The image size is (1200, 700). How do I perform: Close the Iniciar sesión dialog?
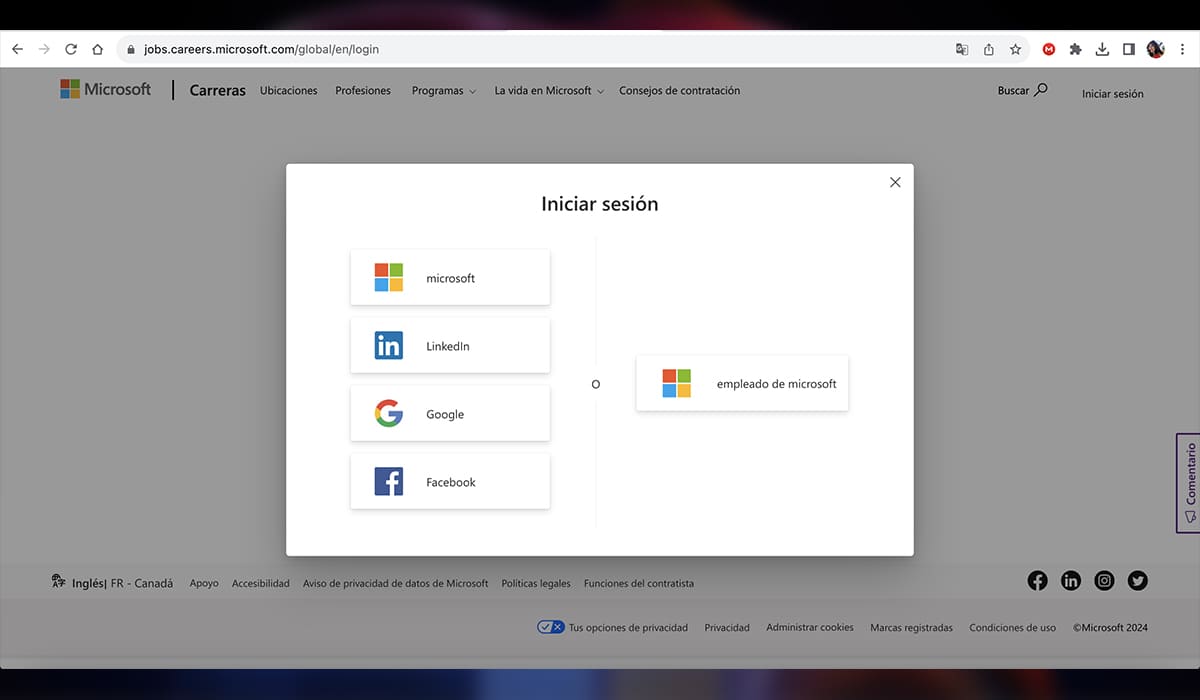pyautogui.click(x=895, y=182)
